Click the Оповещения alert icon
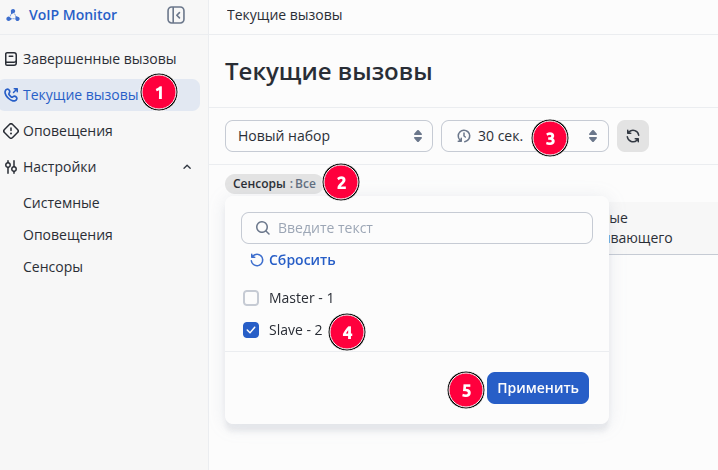 pos(11,131)
